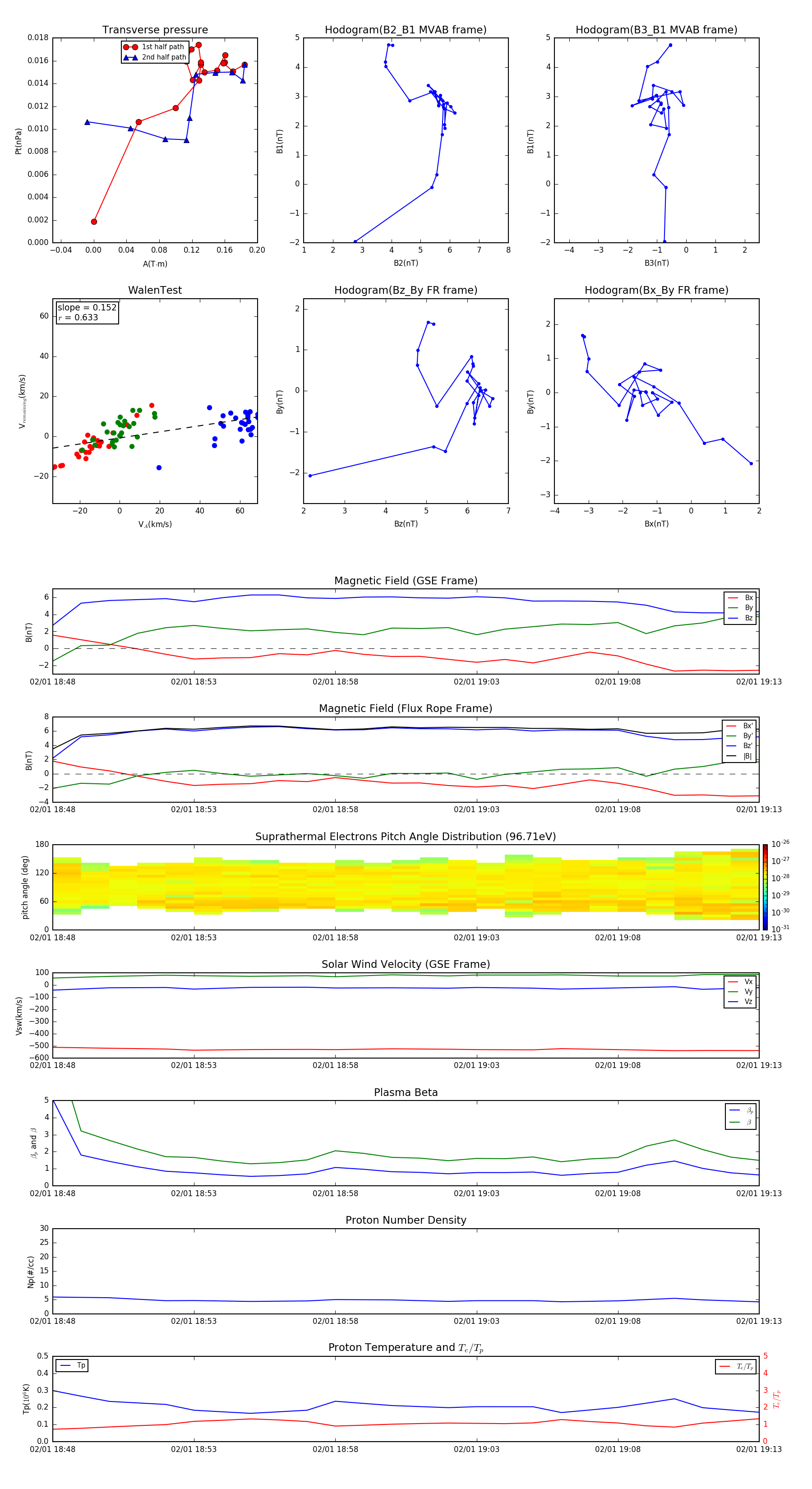Click the "Magnetic Field (Flux Rope Frame)" title
This screenshot has width=812, height=1489.
click(x=406, y=709)
